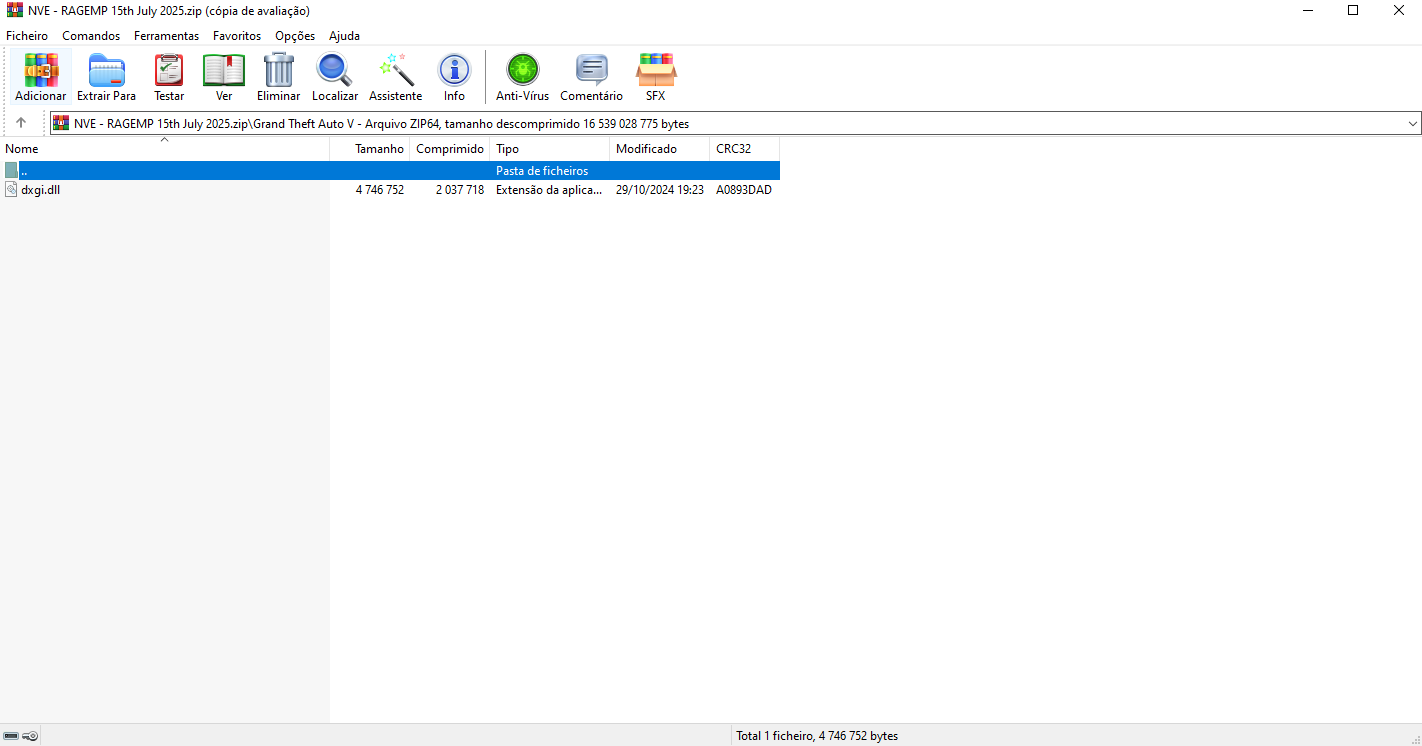Screen dimensions: 1422x746
Task: Open the Ajuda menu
Action: coord(344,35)
